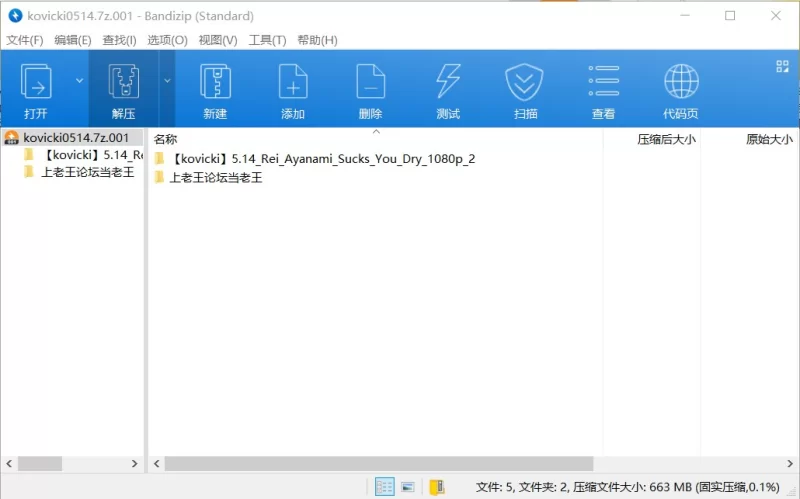800x499 pixels.
Task: Open the 文件(F) menu
Action: pos(24,40)
